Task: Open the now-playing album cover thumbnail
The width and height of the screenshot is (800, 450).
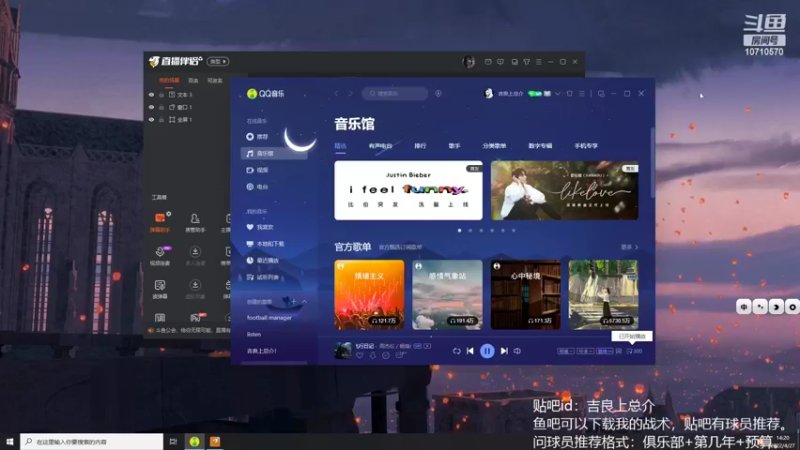Action: click(343, 351)
